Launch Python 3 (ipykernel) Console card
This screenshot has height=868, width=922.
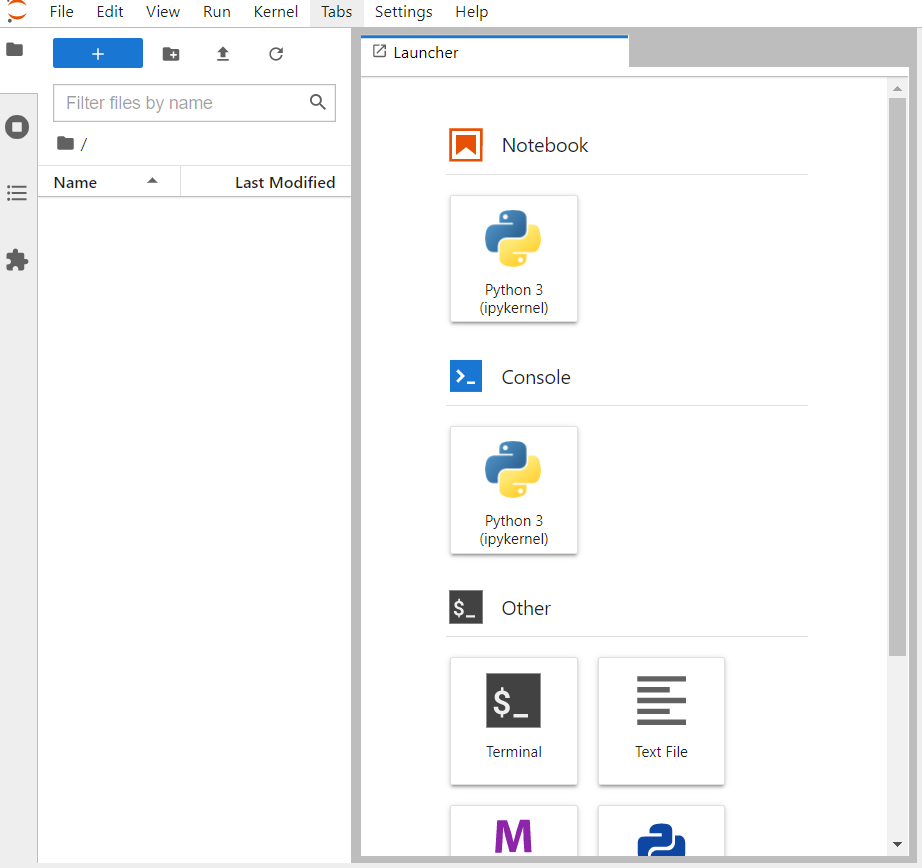click(x=513, y=490)
